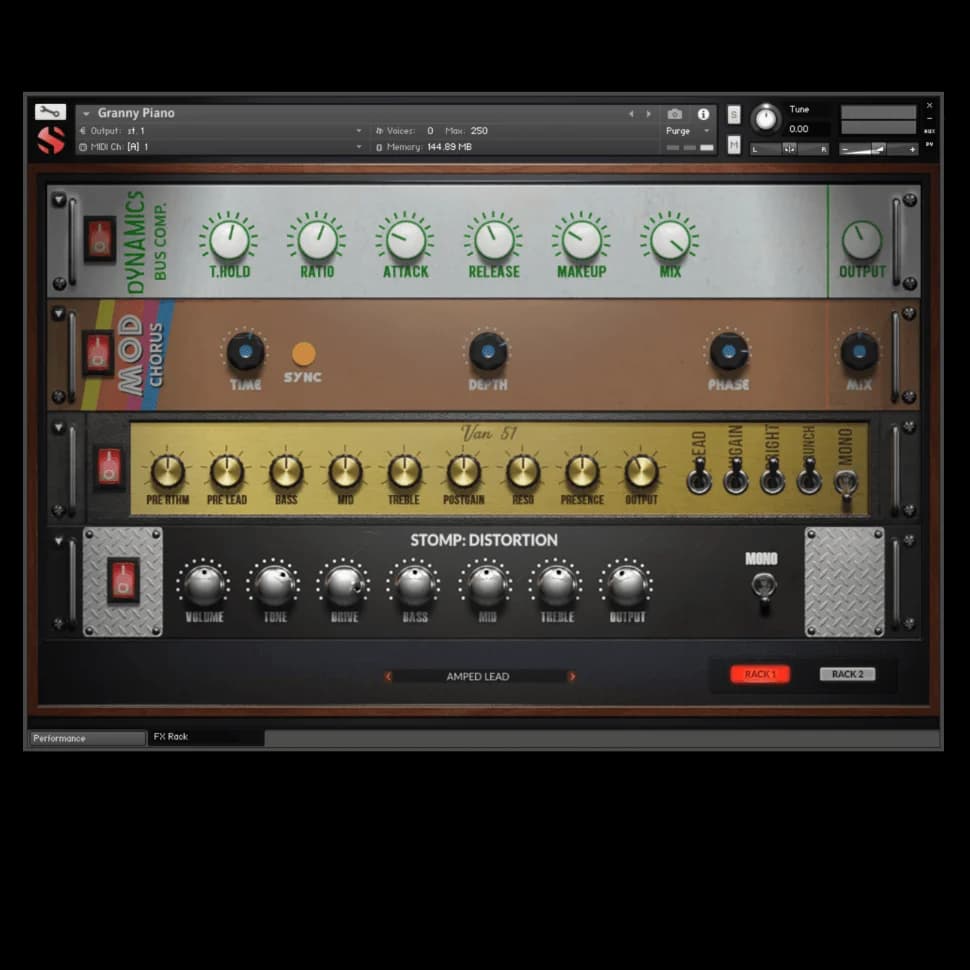Select next preset after AMPED LEAD
Image resolution: width=970 pixels, height=970 pixels.
[572, 677]
